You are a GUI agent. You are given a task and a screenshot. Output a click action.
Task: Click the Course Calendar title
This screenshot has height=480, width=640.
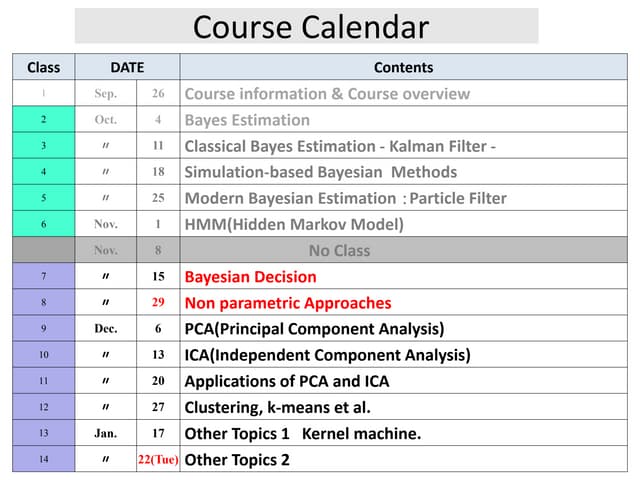point(310,27)
